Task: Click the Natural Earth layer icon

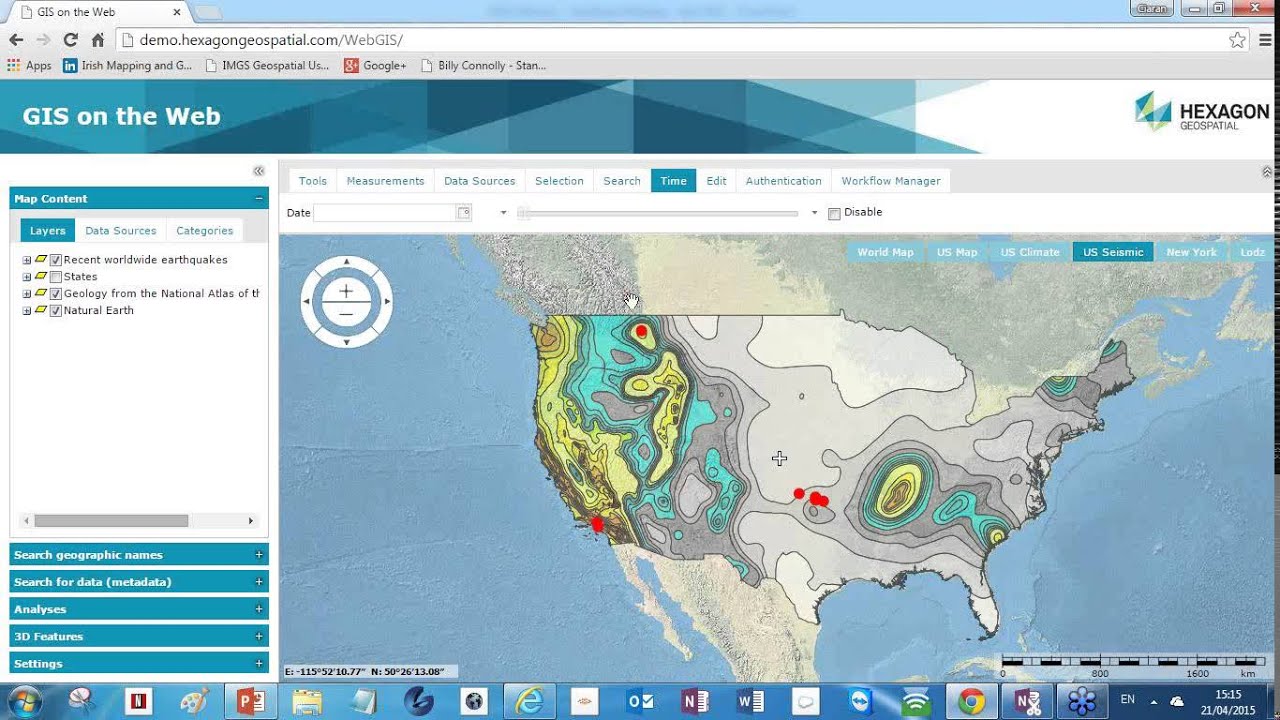Action: click(x=41, y=310)
